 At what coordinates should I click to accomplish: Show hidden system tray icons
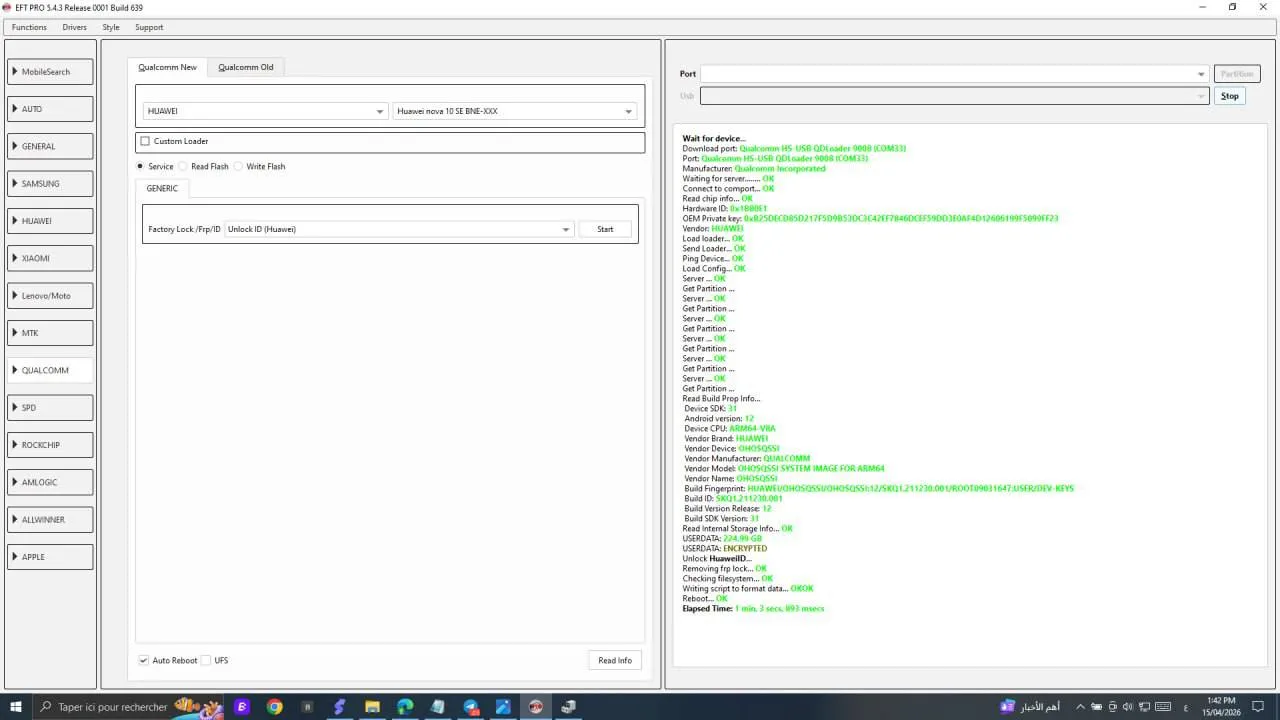click(x=1079, y=707)
